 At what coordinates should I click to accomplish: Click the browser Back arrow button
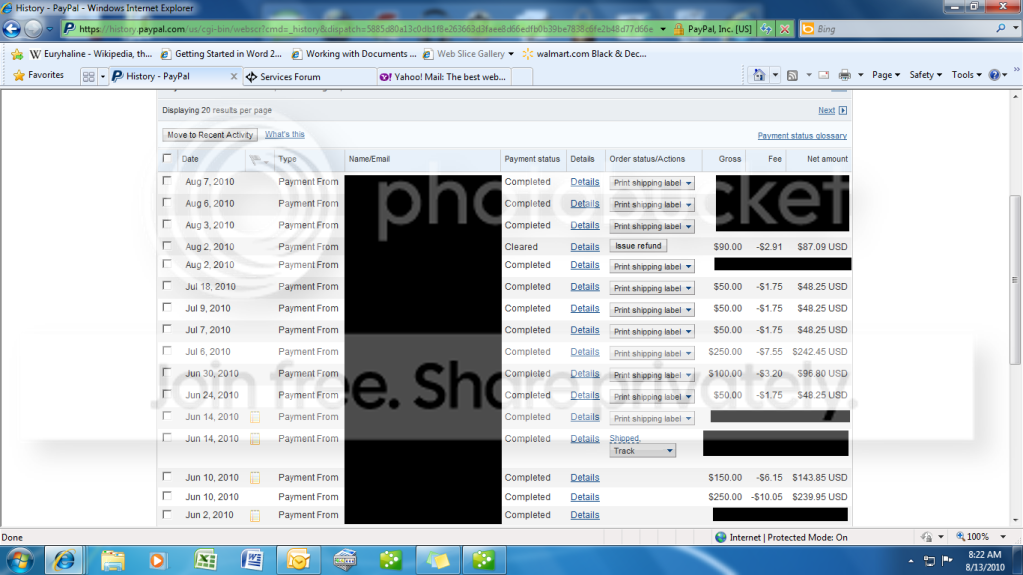pos(12,29)
